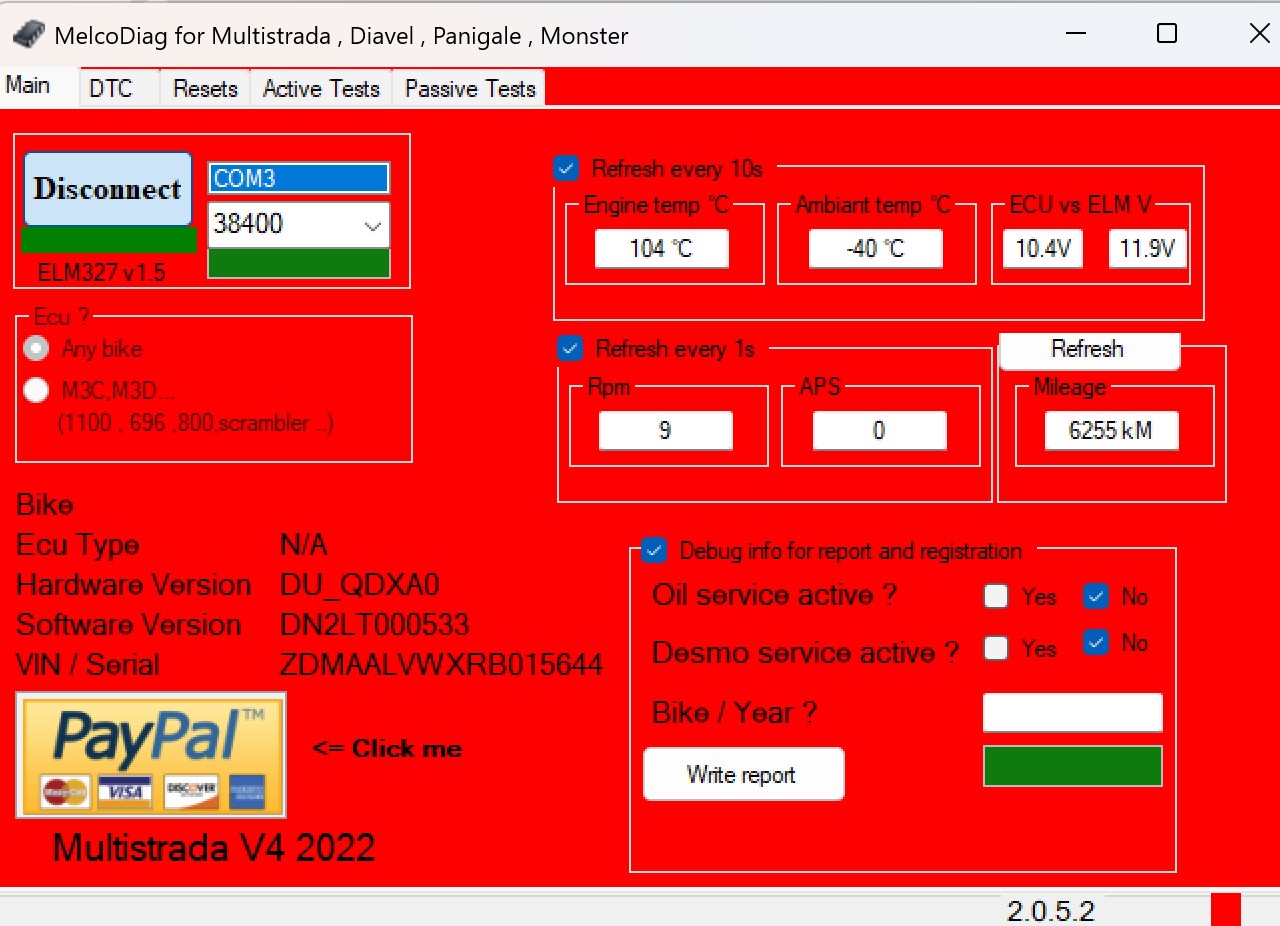Image resolution: width=1280 pixels, height=926 pixels.
Task: Maximize the MelcoDiag window
Action: point(1166,34)
